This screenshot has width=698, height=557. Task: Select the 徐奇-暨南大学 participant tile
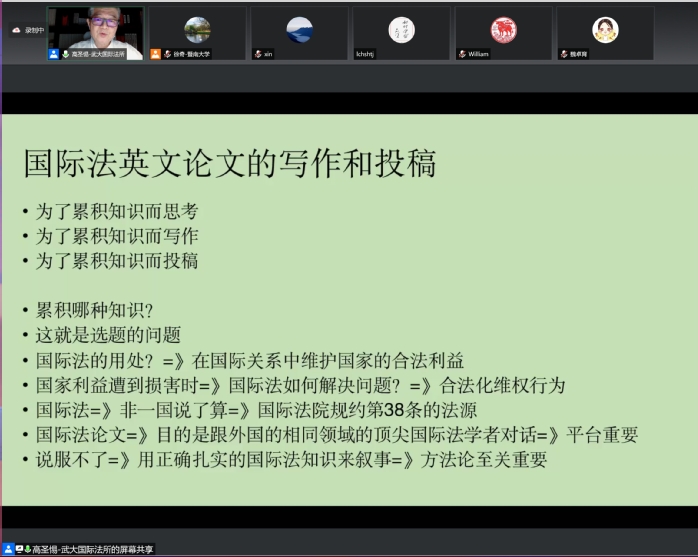(x=198, y=33)
